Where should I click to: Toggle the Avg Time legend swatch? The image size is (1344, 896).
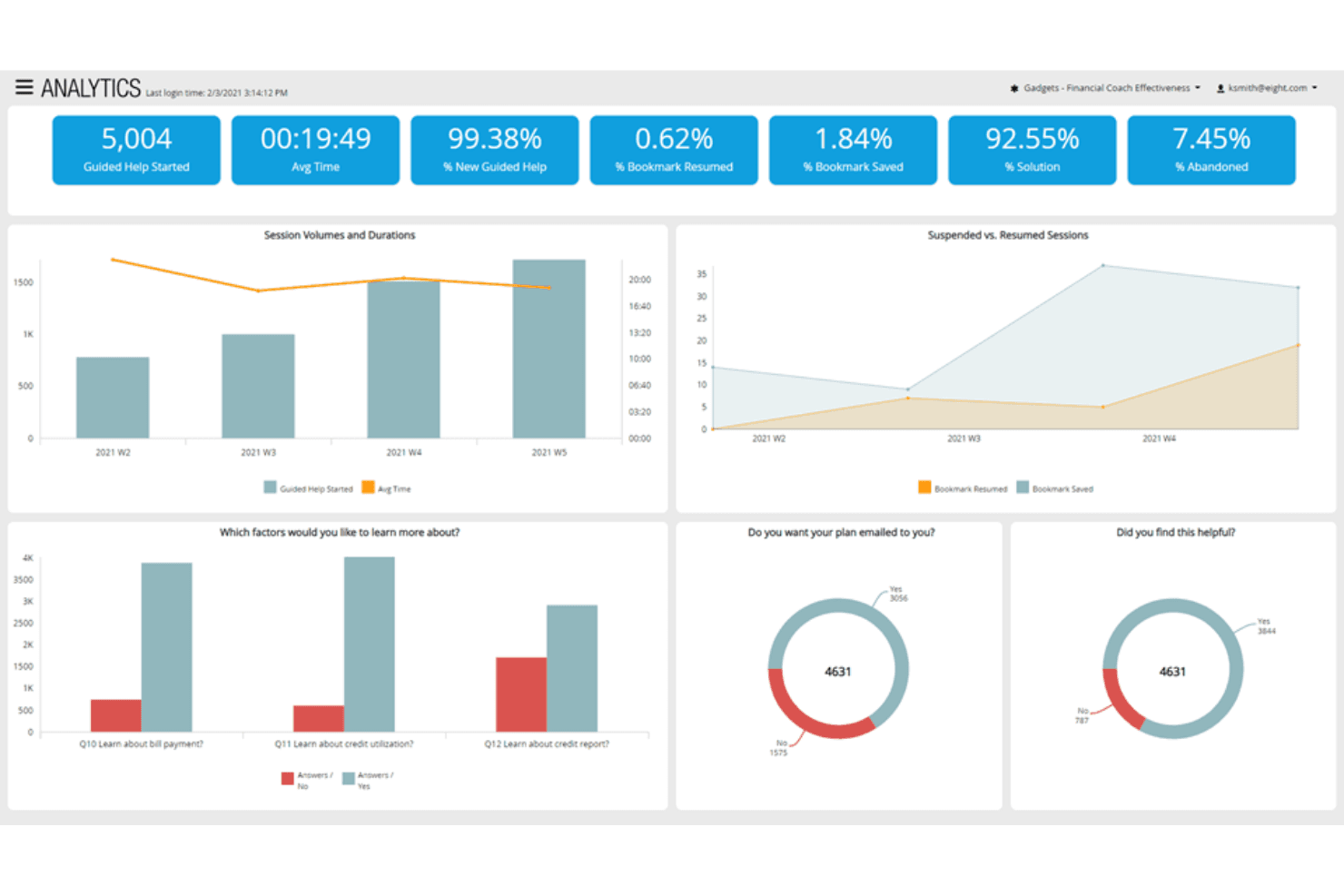368,487
